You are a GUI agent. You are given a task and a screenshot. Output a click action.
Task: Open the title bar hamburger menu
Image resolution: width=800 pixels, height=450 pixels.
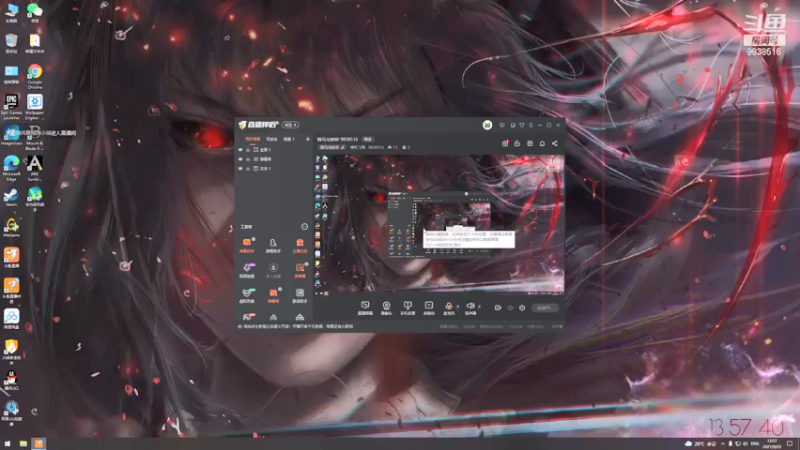click(531, 125)
